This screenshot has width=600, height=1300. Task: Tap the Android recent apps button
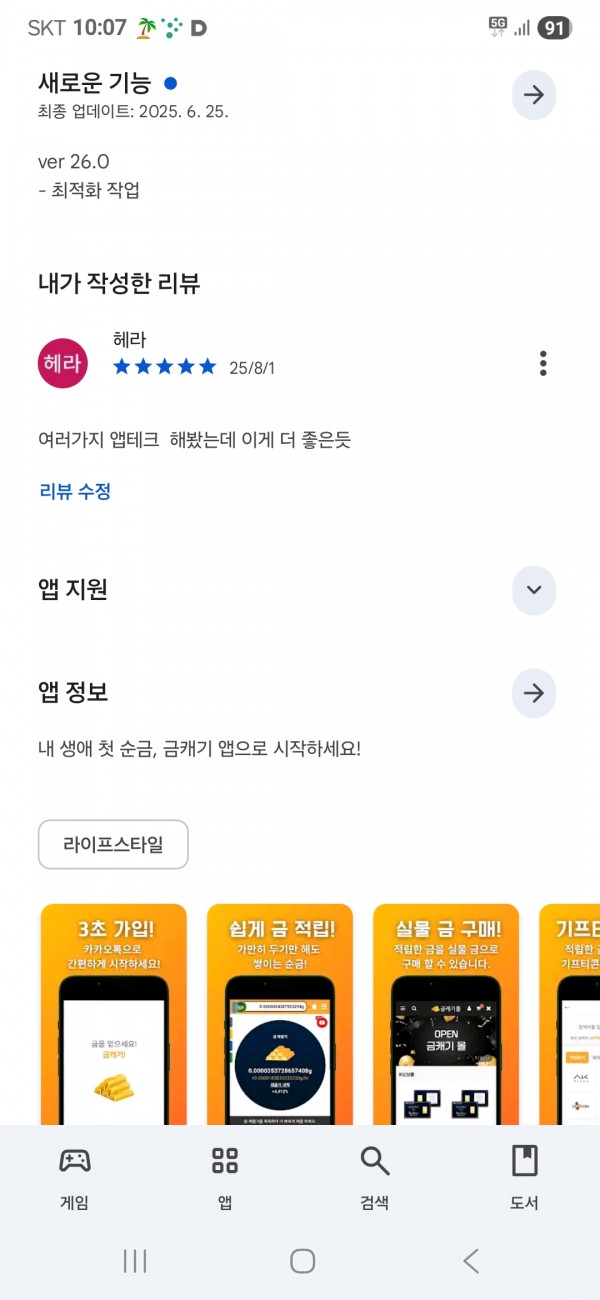pos(135,1261)
